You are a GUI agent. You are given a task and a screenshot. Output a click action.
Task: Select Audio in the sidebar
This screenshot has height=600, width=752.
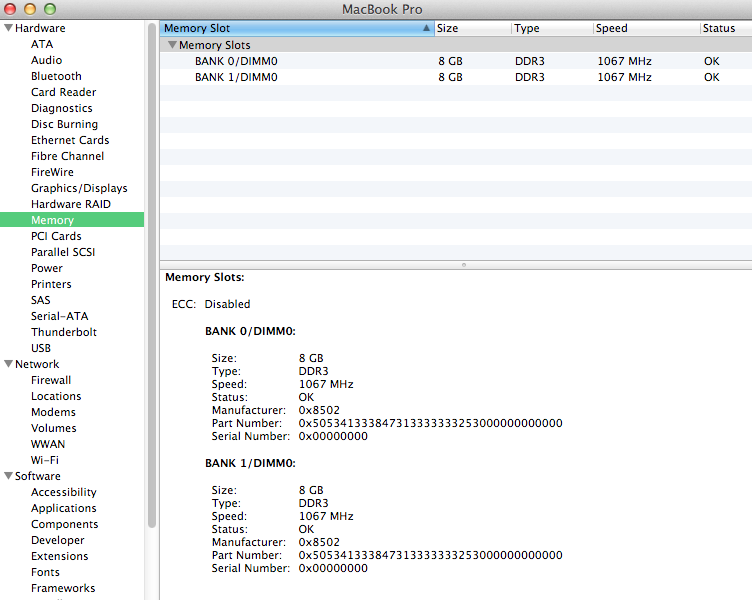click(47, 60)
